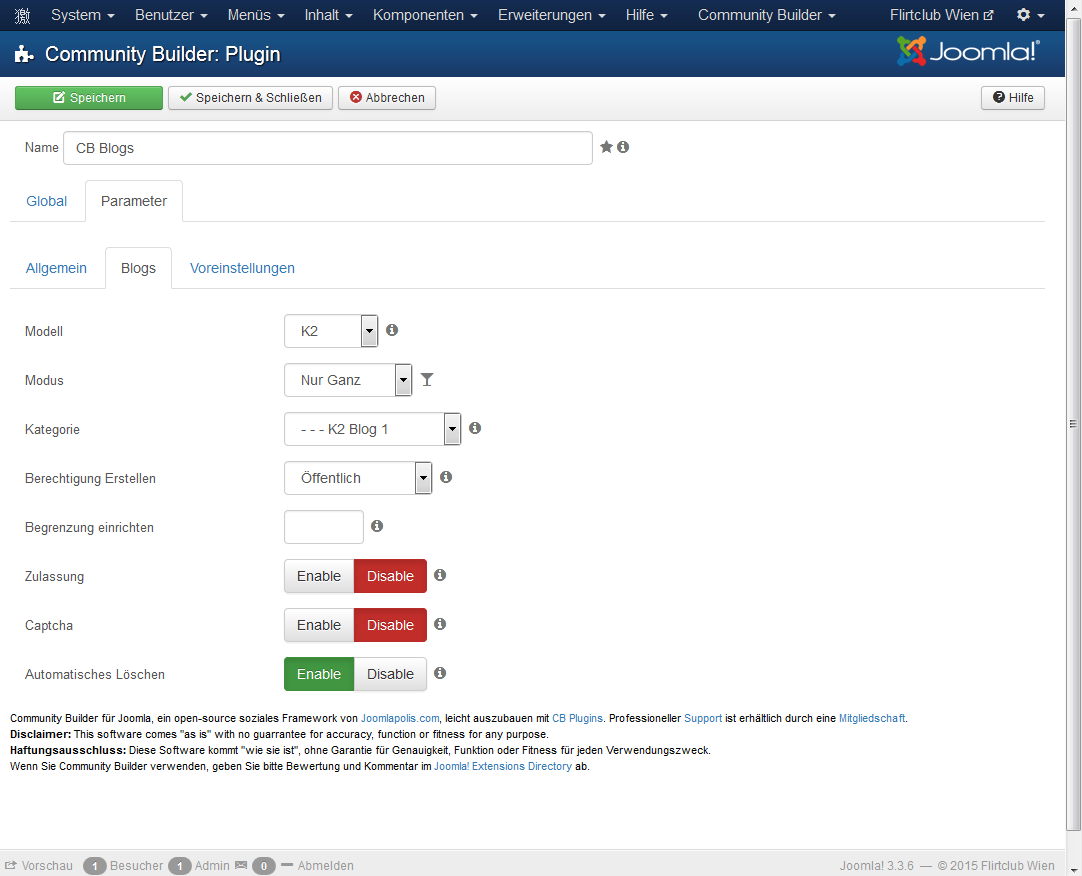Show info tooltip for Berechtigung Erstellen
This screenshot has width=1082, height=876.
446,477
